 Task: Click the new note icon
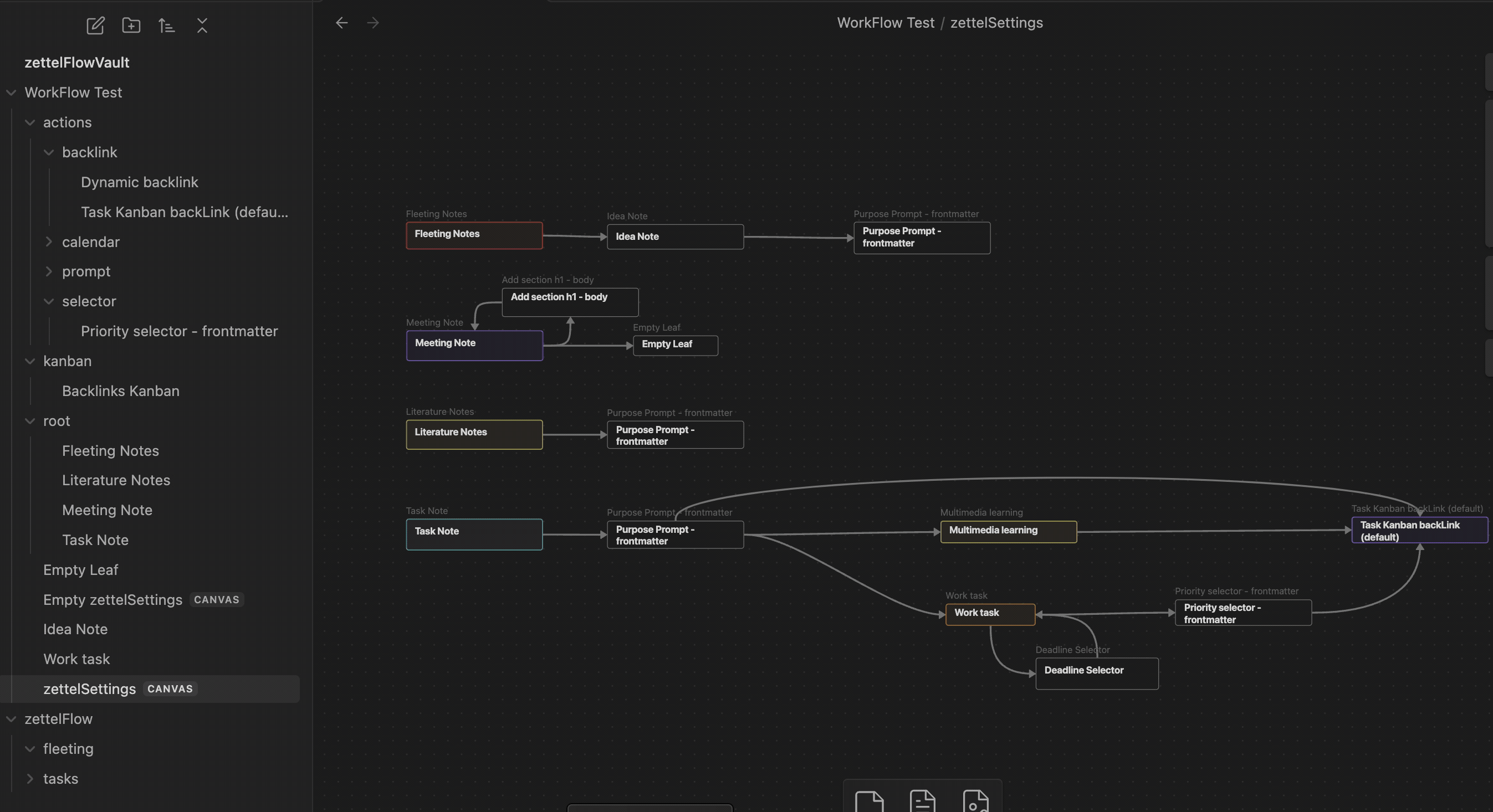point(95,25)
